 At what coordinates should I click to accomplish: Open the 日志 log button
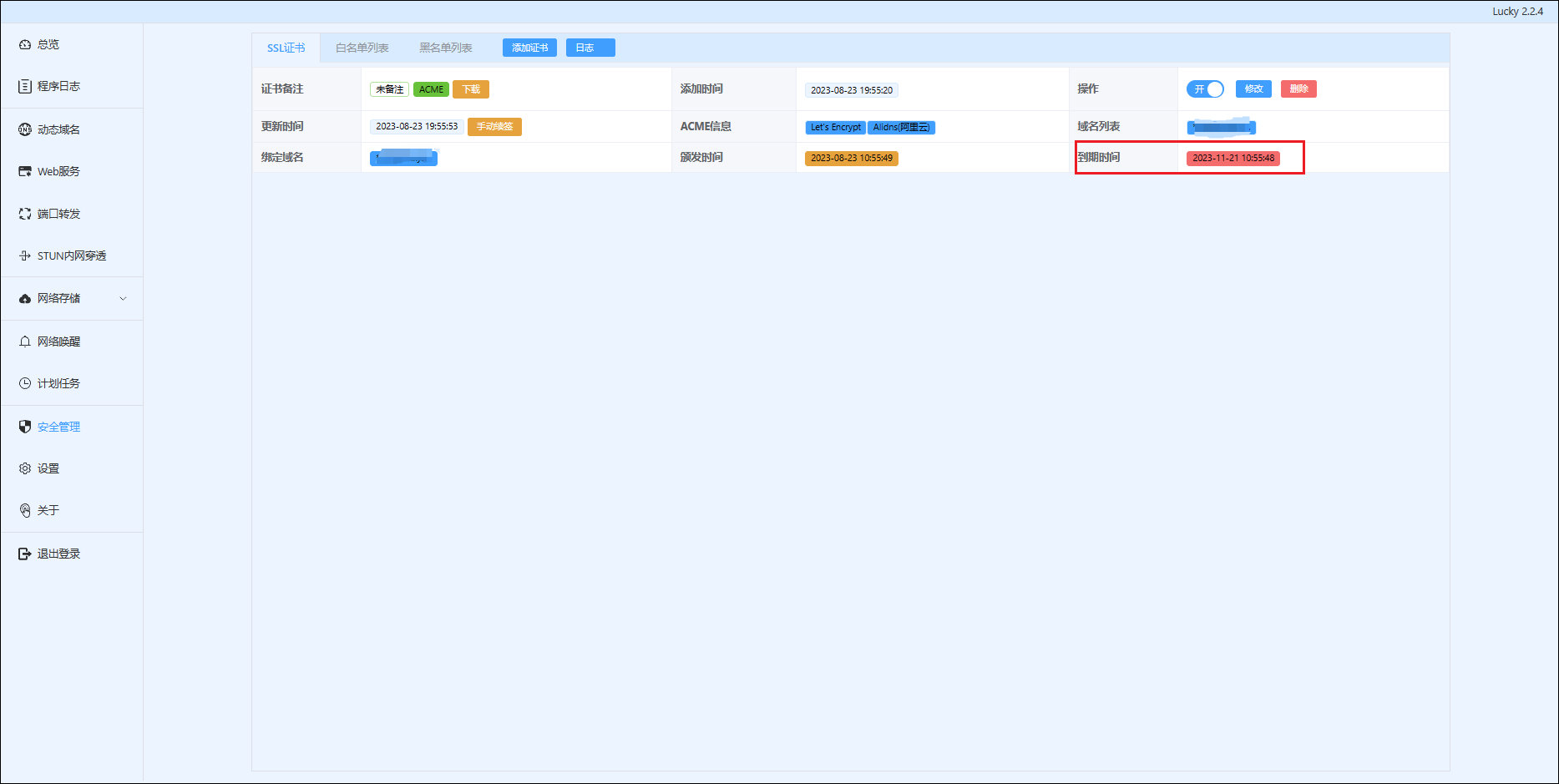(x=590, y=48)
